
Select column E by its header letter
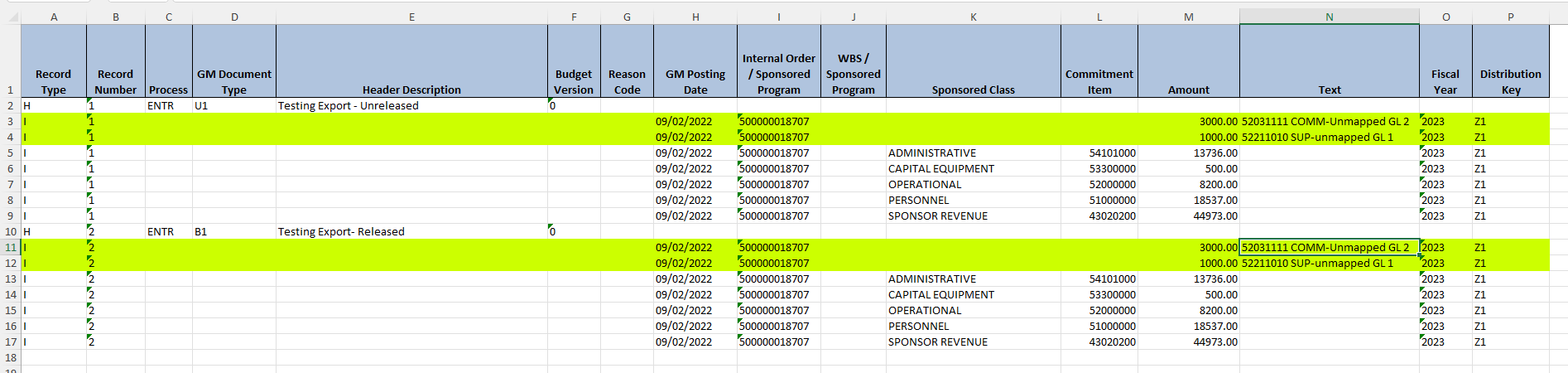tap(411, 17)
